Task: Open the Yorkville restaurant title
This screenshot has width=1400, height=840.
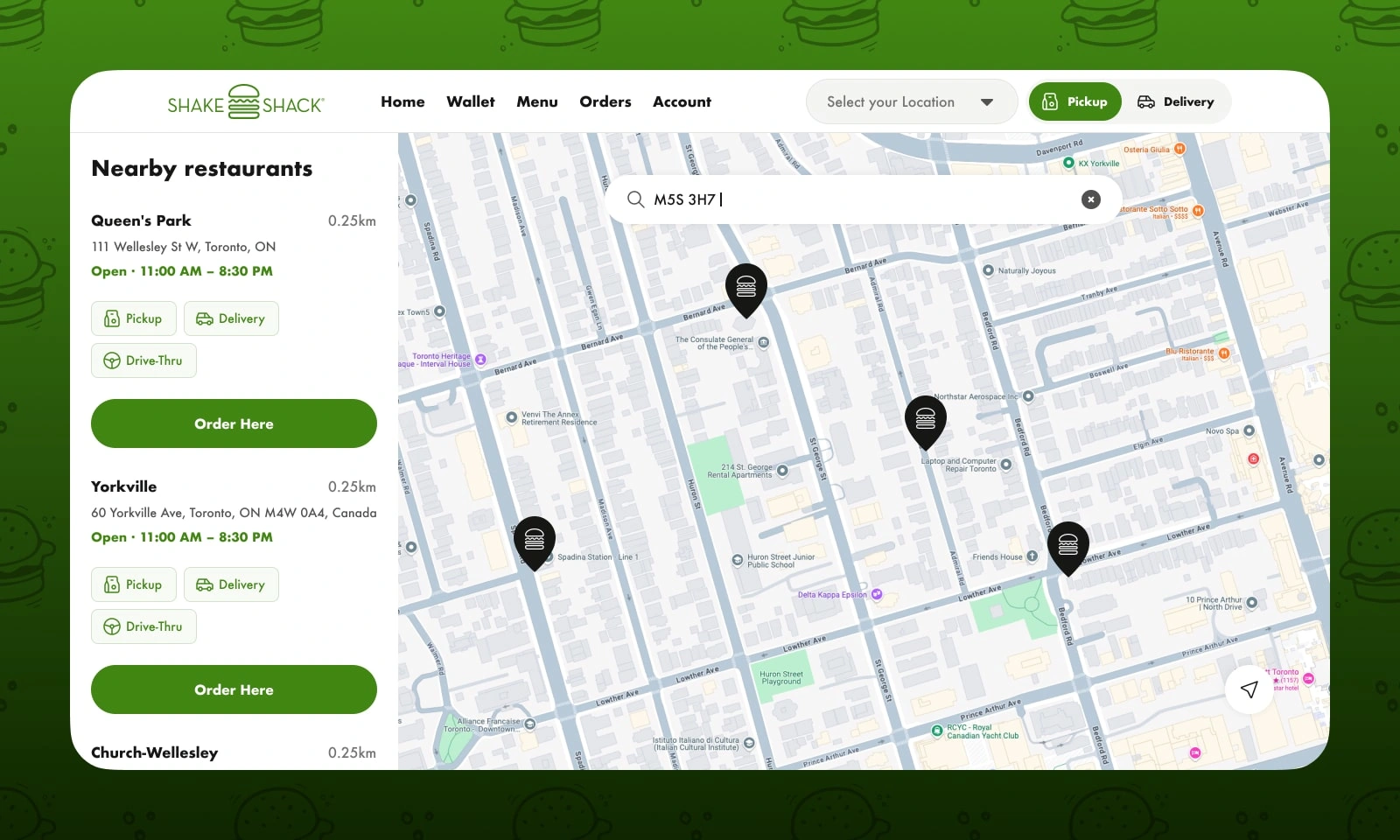Action: [124, 486]
